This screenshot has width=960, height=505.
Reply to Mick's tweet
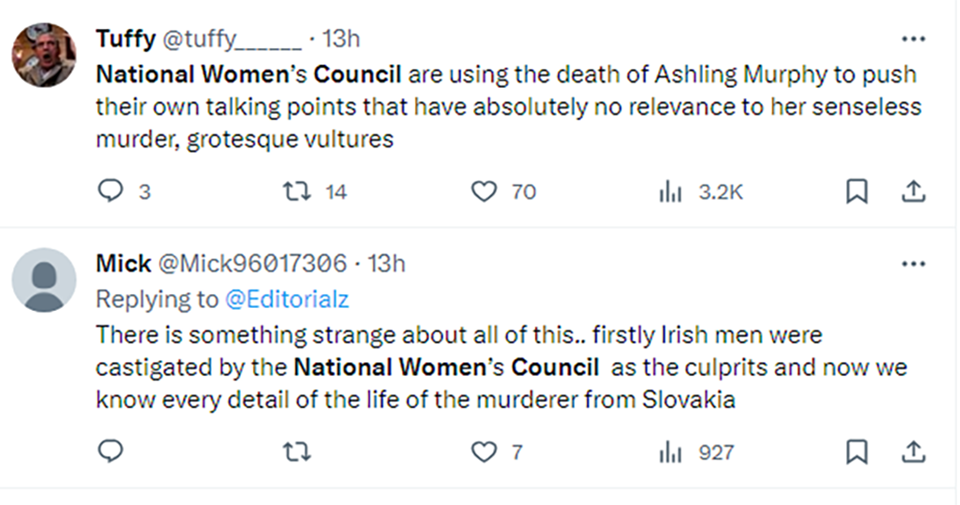110,452
